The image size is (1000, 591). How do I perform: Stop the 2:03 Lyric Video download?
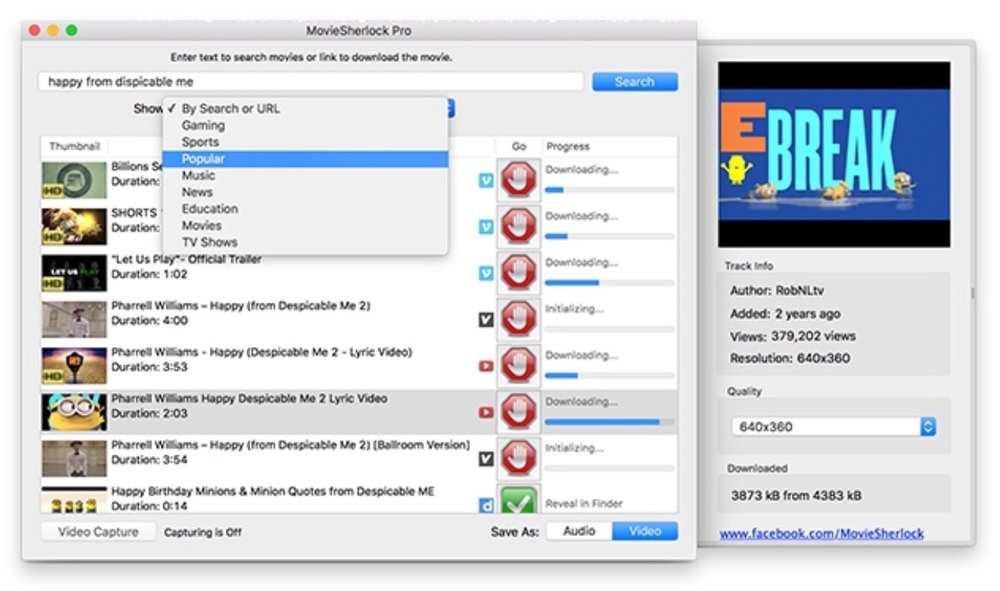tap(518, 412)
